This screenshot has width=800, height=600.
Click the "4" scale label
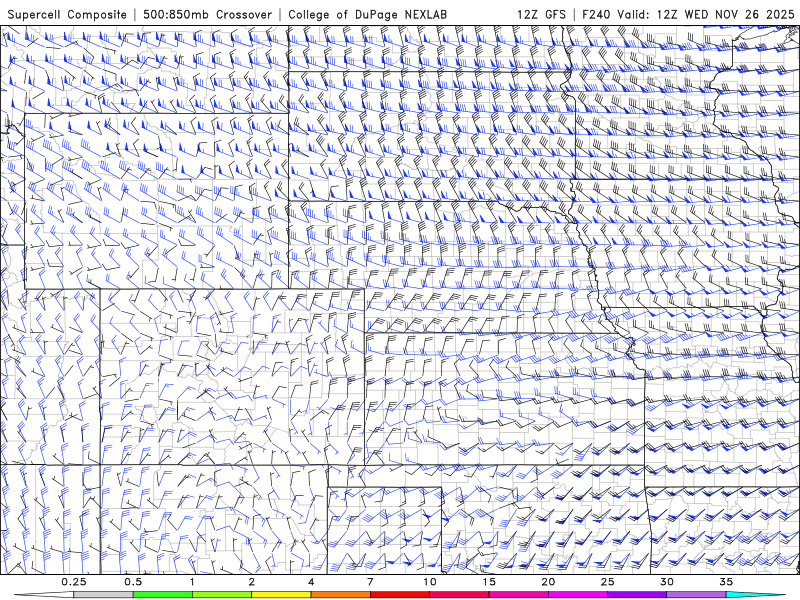311,582
